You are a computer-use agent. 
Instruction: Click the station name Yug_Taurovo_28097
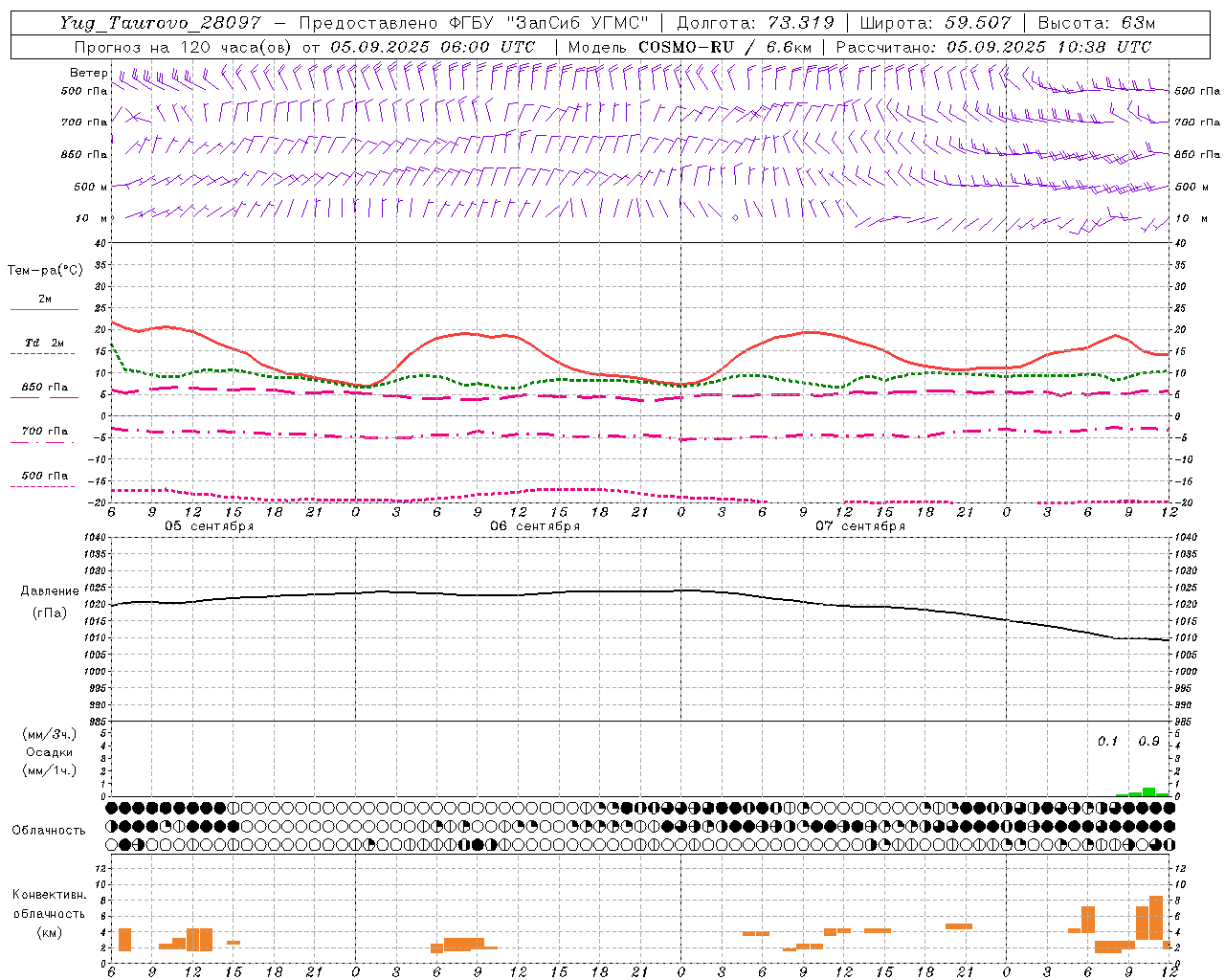[160, 23]
